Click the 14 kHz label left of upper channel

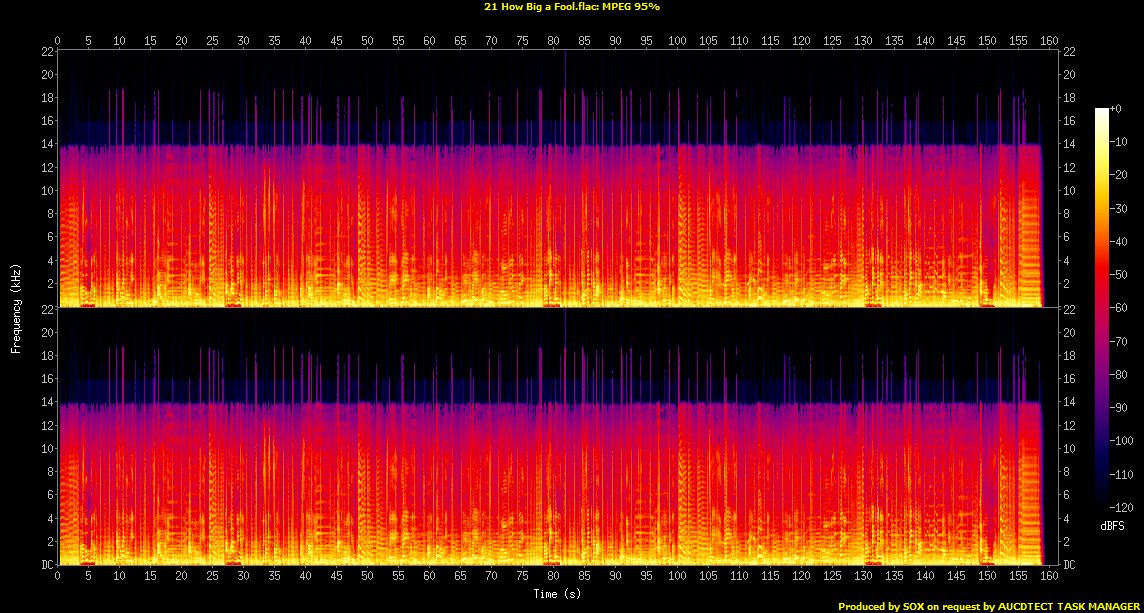coord(46,144)
